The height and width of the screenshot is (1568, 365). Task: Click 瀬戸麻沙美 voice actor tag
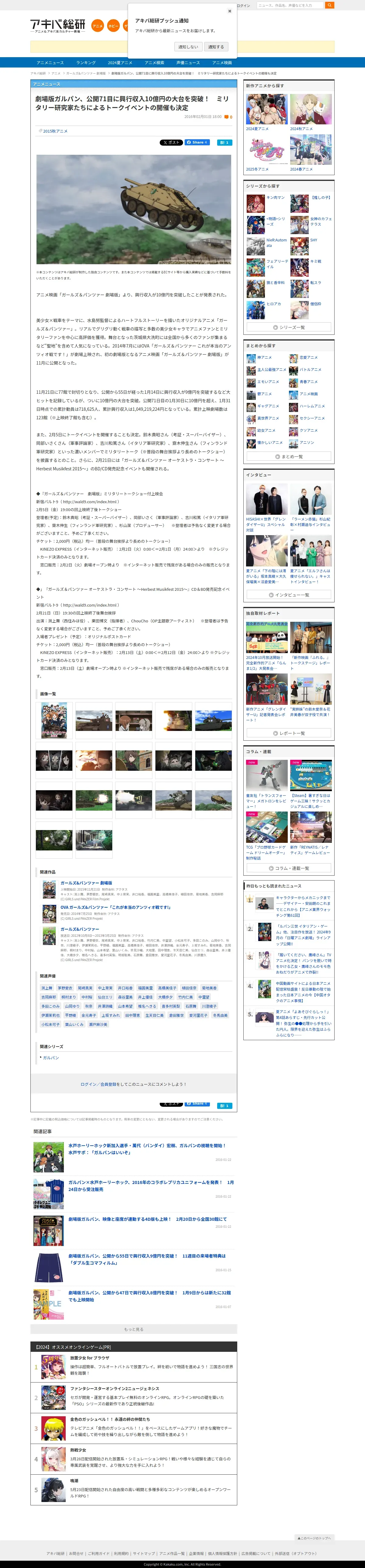coord(98,1024)
